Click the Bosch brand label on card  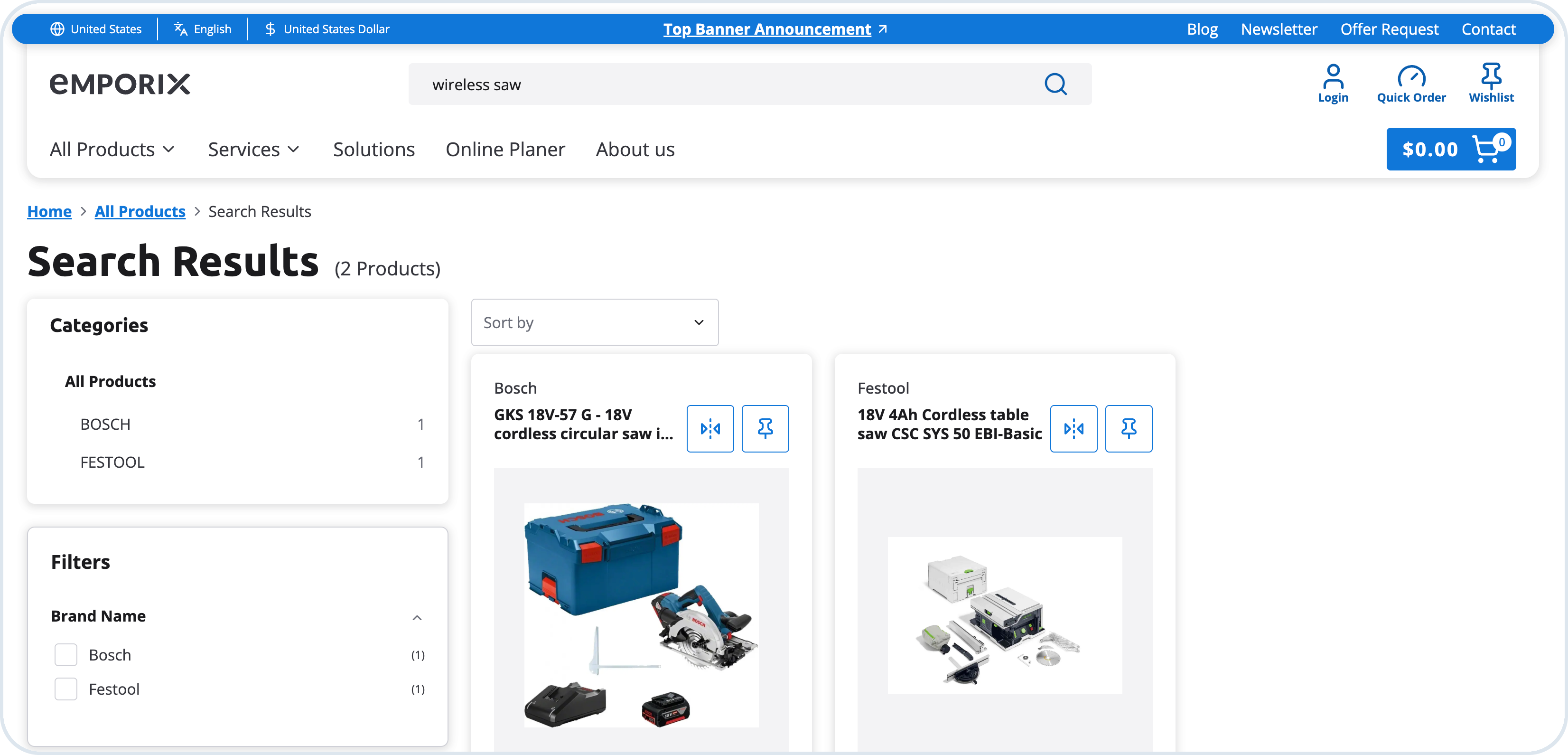tap(515, 388)
